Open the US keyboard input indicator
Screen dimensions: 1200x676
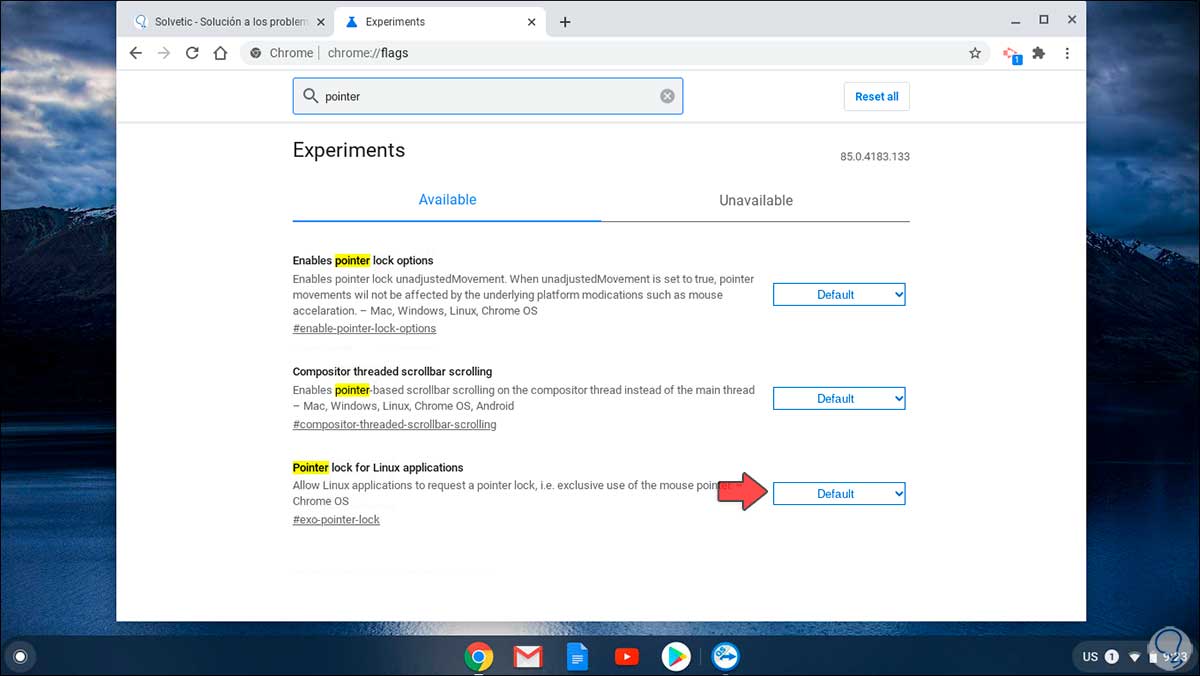coord(1090,657)
